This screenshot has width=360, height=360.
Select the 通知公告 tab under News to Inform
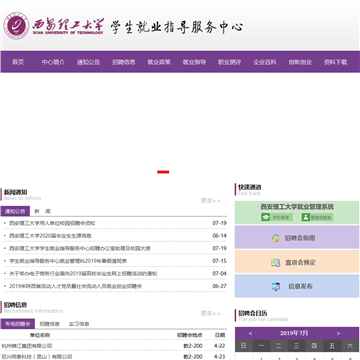15,211
